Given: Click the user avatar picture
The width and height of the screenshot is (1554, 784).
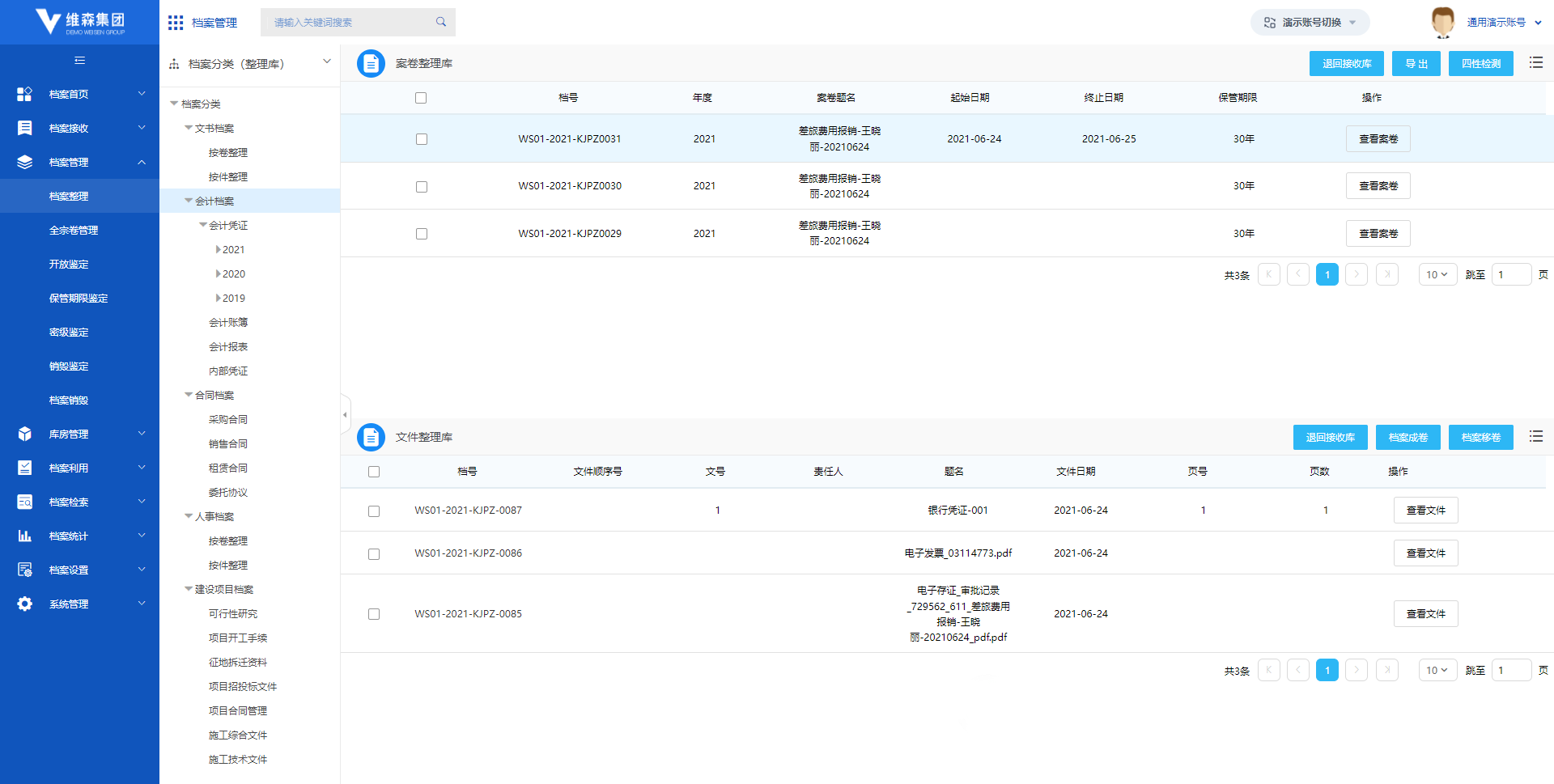Looking at the screenshot, I should tap(1442, 22).
